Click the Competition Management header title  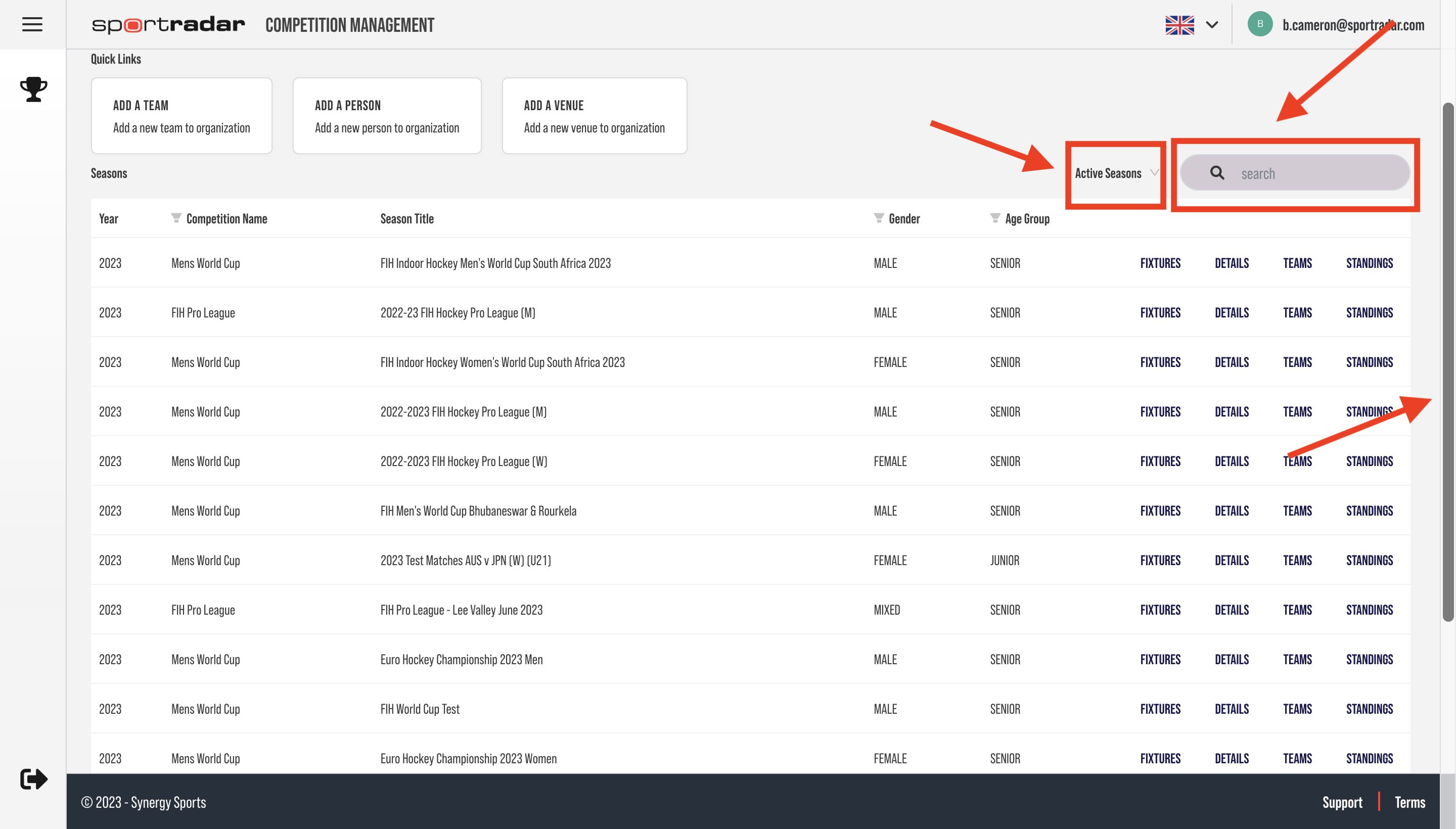coord(350,25)
